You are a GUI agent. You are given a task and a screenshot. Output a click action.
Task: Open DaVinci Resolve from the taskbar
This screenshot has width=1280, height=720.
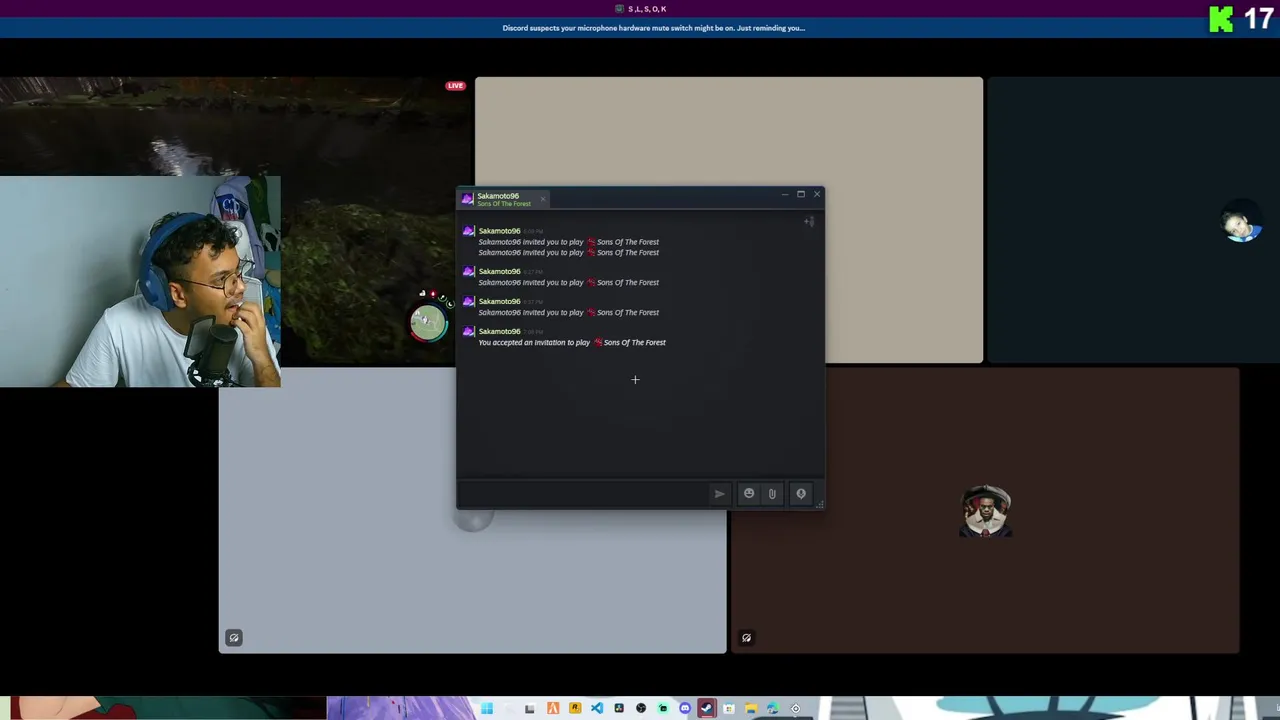point(619,709)
